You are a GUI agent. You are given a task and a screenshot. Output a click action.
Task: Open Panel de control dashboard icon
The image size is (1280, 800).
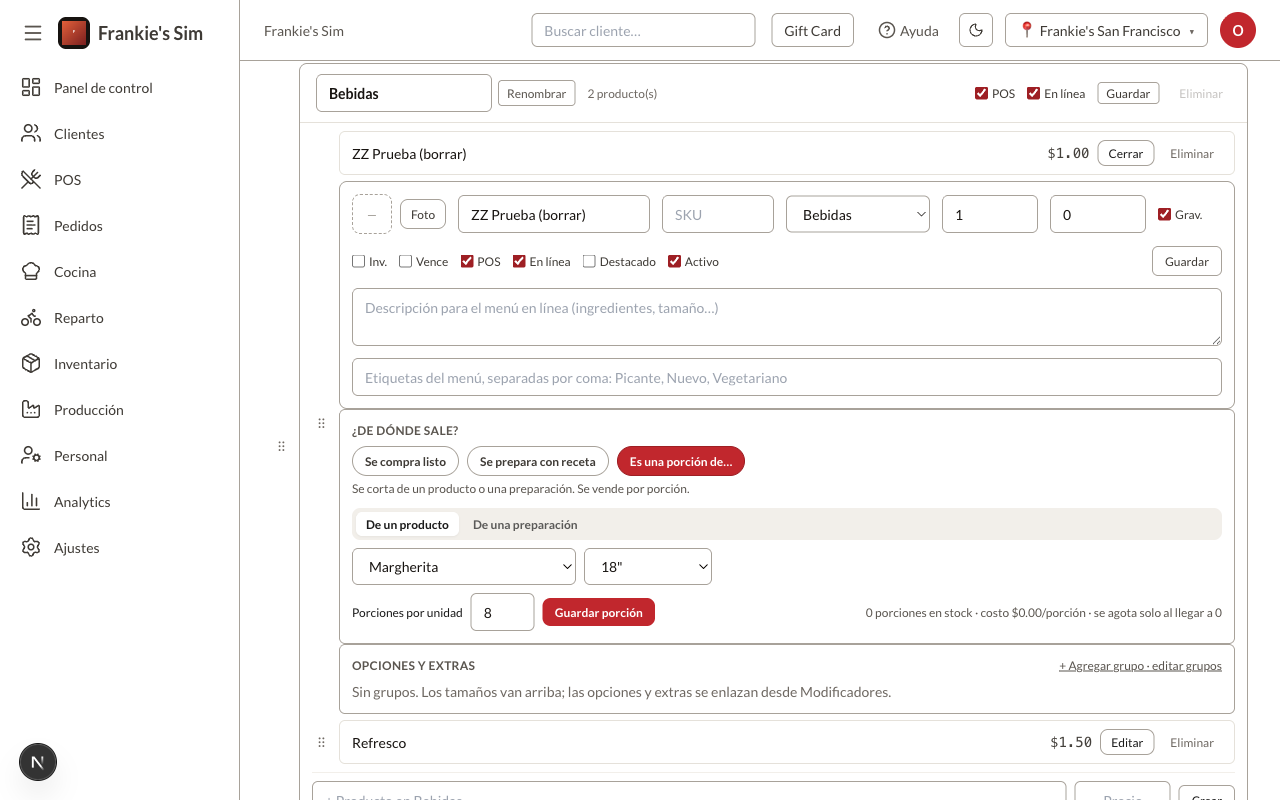[31, 88]
